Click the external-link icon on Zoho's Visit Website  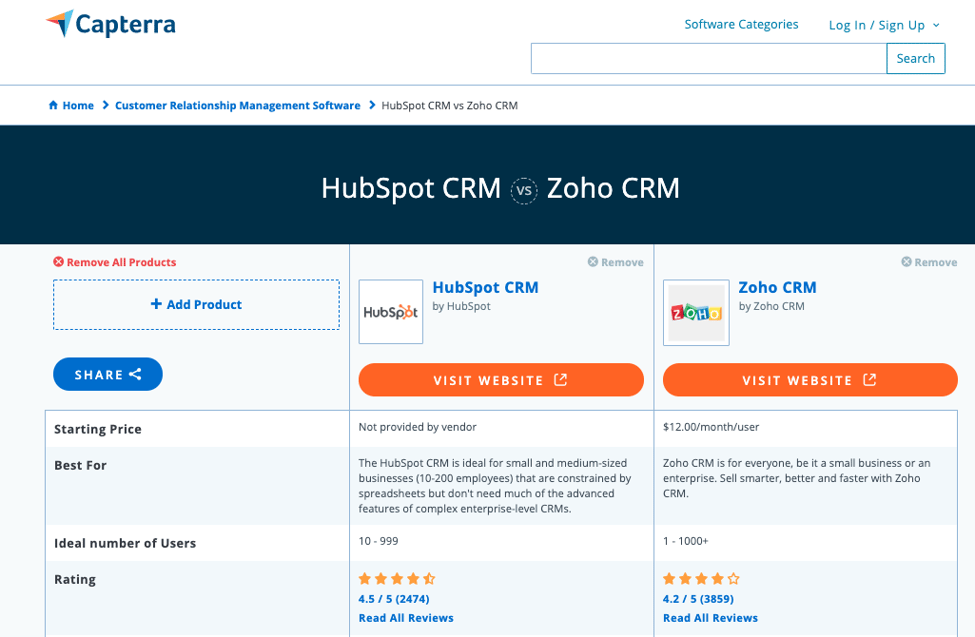coord(869,380)
